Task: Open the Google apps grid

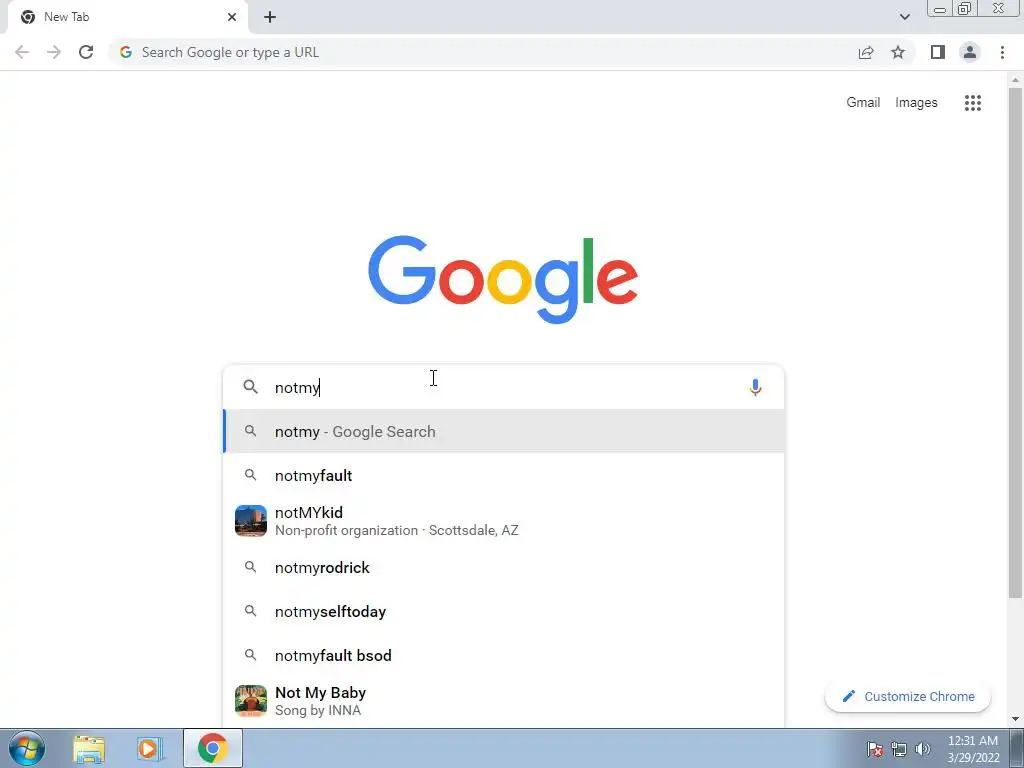Action: pyautogui.click(x=973, y=103)
